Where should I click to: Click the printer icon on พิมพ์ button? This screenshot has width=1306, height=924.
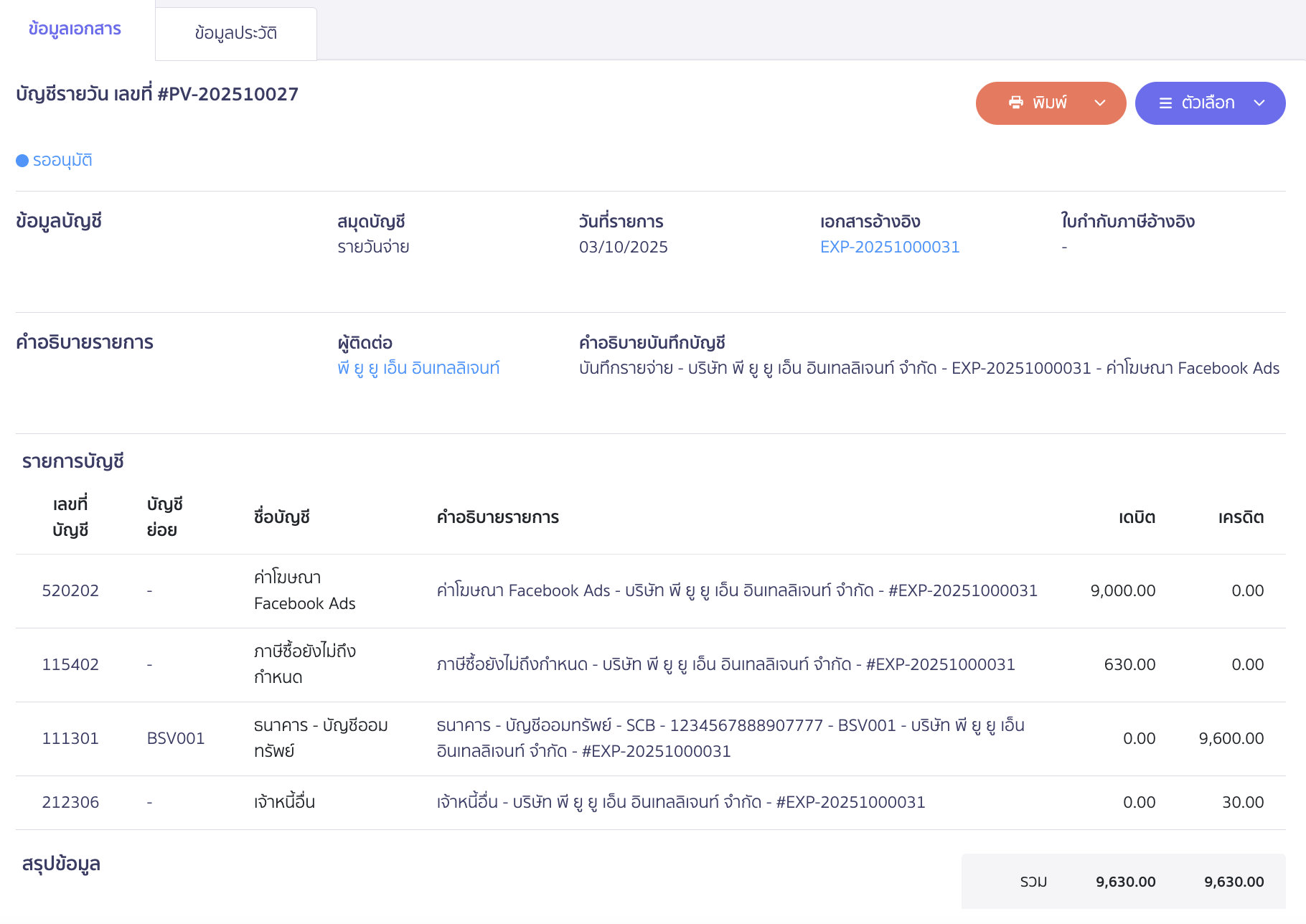click(1015, 103)
